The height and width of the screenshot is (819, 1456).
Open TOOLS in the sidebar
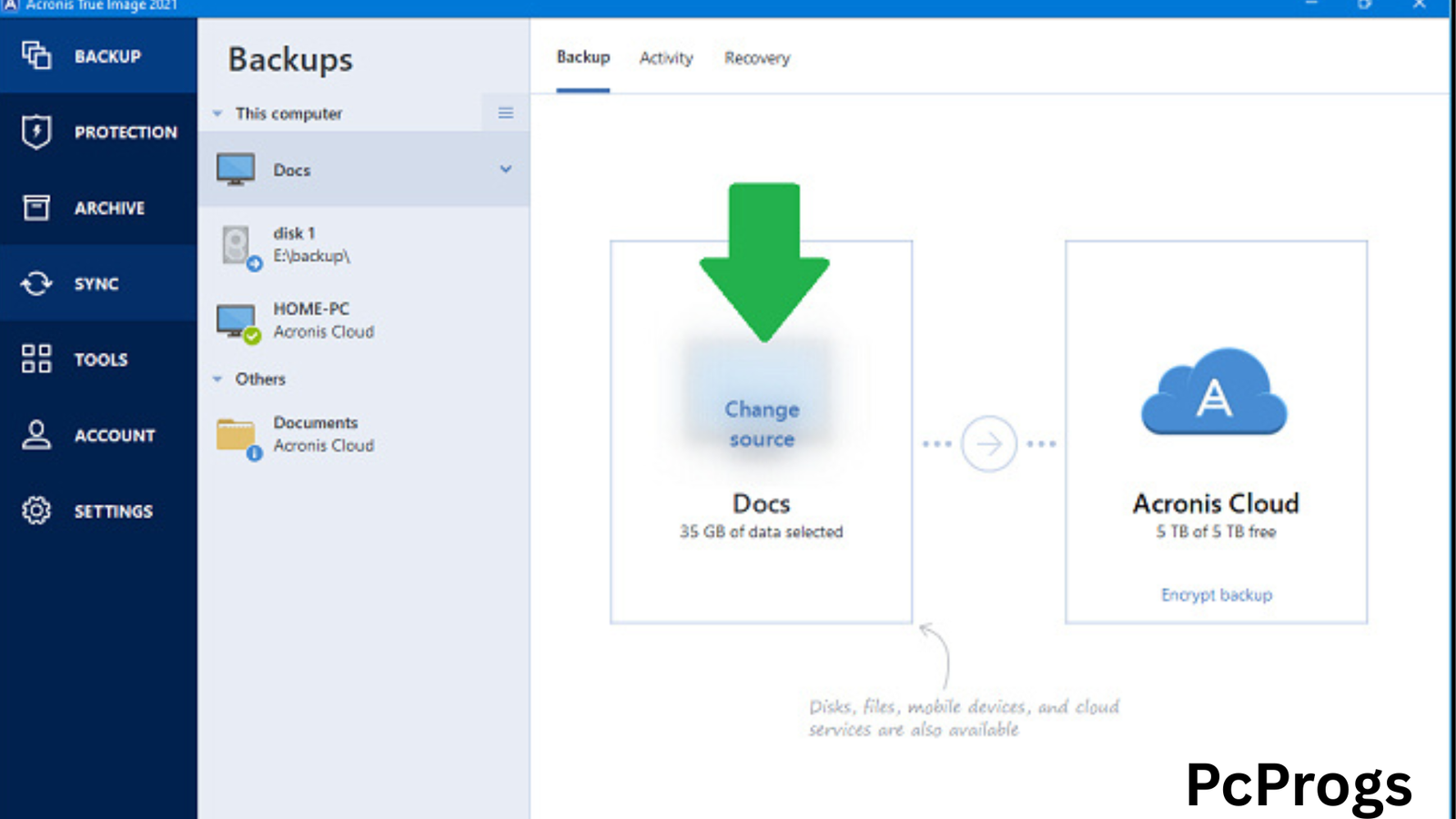(x=101, y=359)
